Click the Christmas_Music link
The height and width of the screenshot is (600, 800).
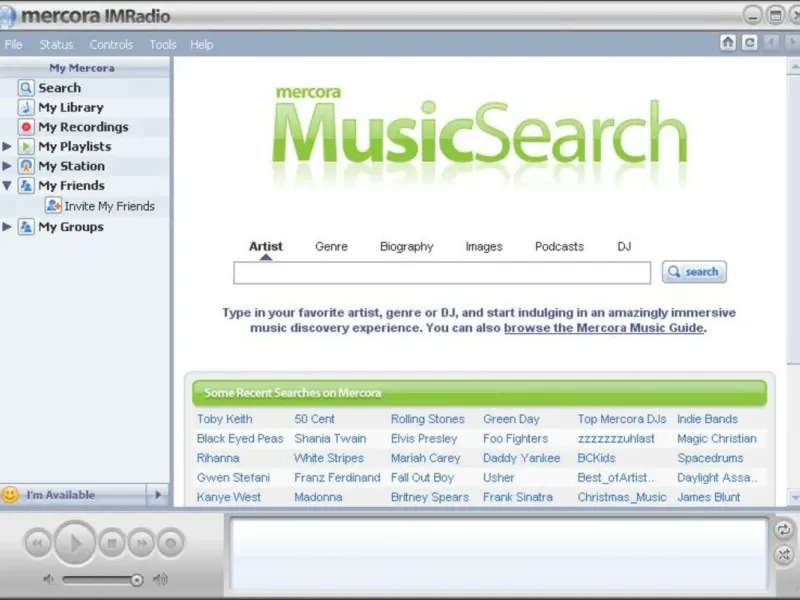621,497
